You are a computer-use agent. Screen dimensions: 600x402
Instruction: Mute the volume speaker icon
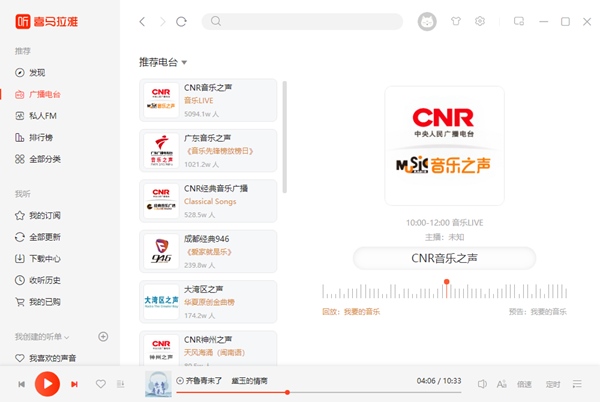[x=481, y=384]
